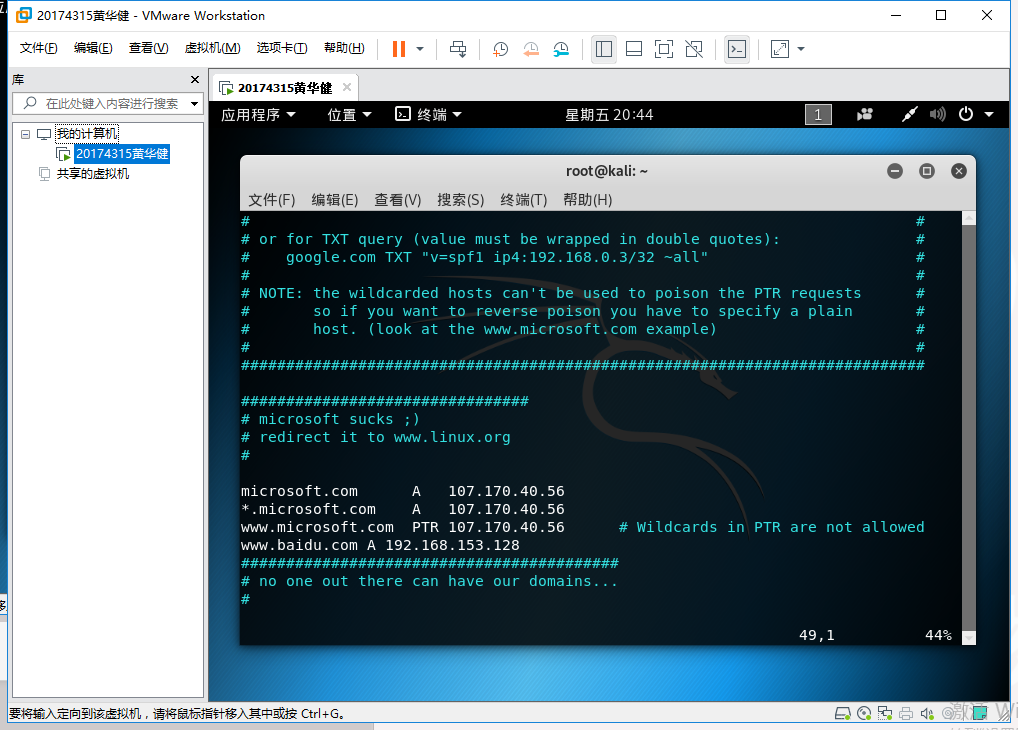This screenshot has width=1018, height=730.
Task: Open the Kali 位置 menu
Action: click(x=349, y=115)
